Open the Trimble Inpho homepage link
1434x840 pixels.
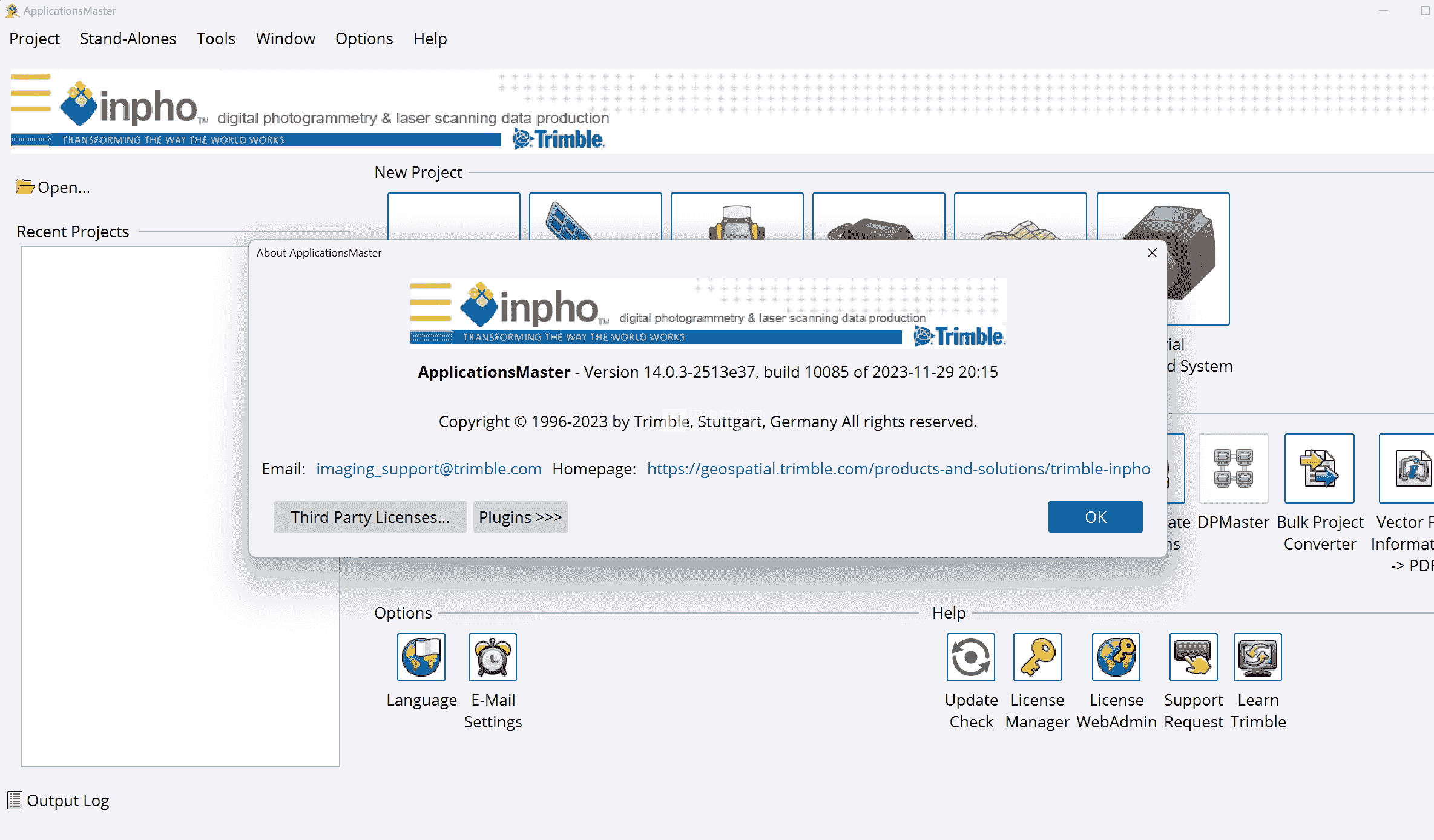898,468
